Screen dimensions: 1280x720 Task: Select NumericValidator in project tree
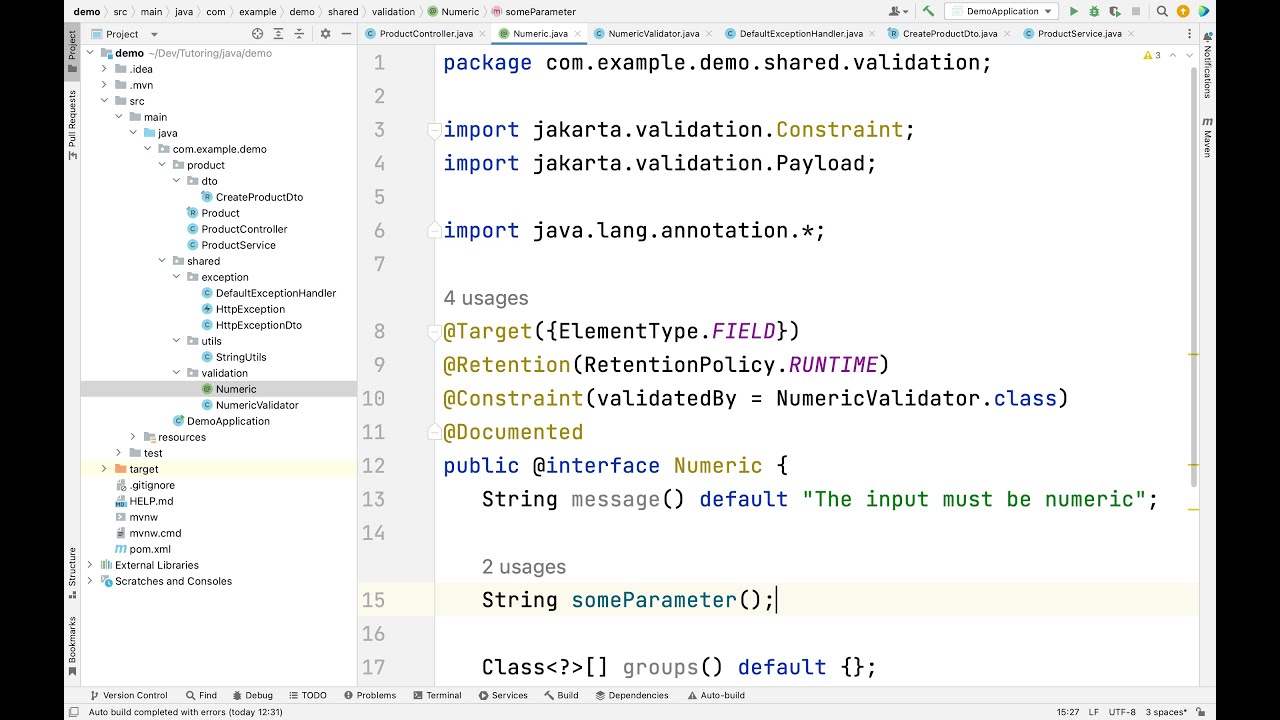pos(257,405)
